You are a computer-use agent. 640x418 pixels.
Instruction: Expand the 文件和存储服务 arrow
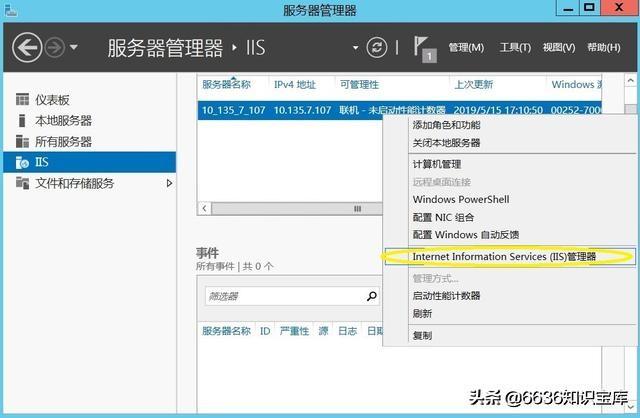coord(169,183)
